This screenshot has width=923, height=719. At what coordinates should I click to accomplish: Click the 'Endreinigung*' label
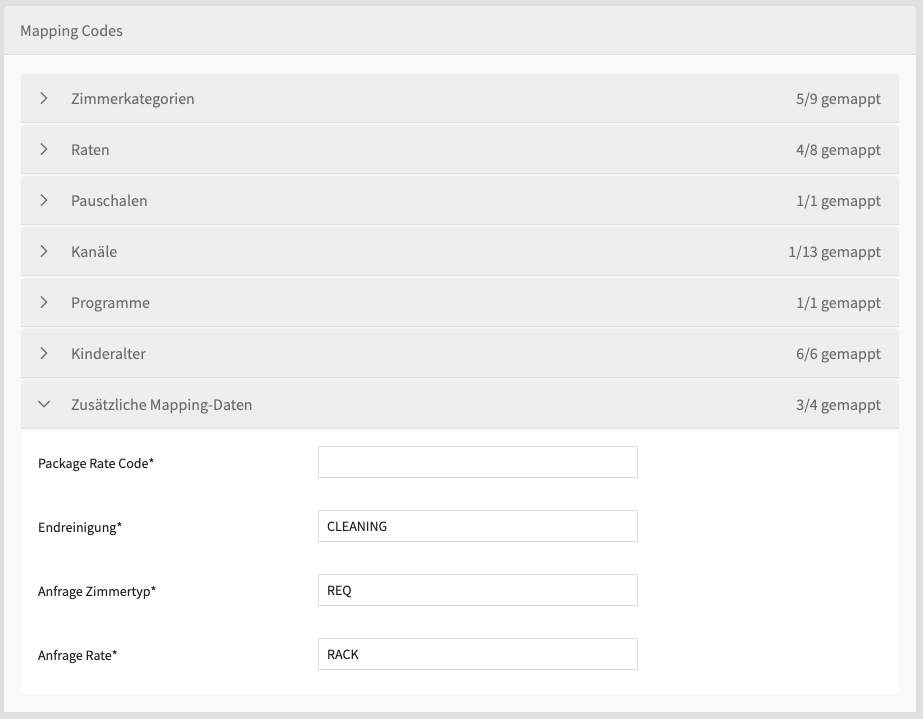point(80,528)
